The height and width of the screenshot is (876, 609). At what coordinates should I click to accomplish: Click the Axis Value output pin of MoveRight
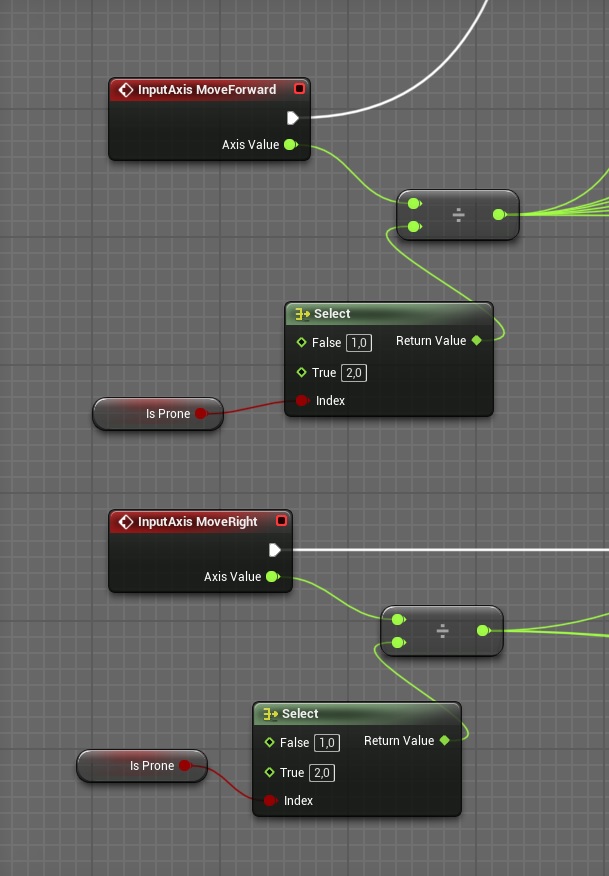(x=272, y=577)
